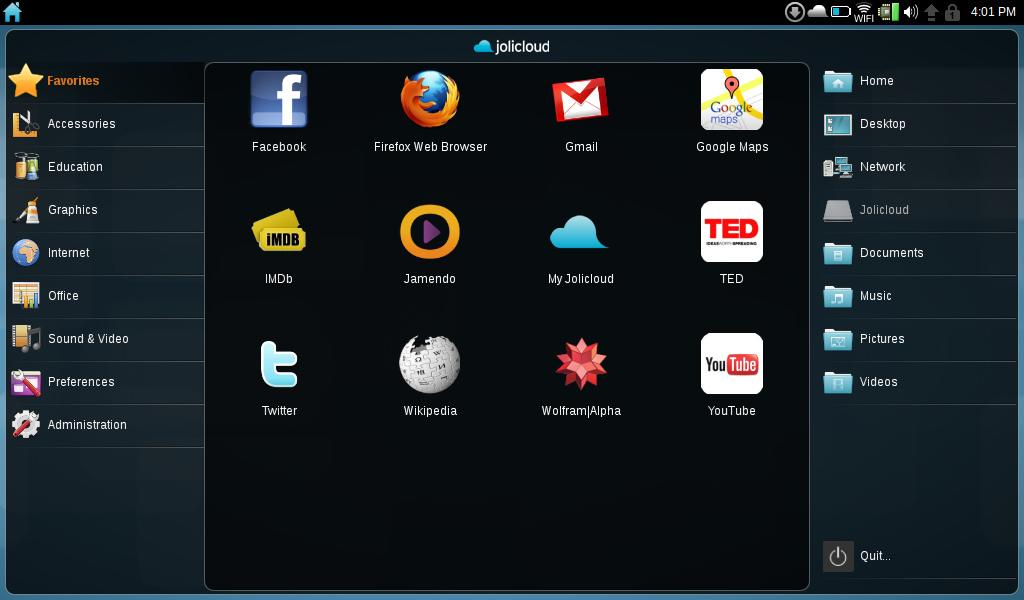Screen dimensions: 1024x600
Task: Show the Graphics category
Action: tap(106, 210)
